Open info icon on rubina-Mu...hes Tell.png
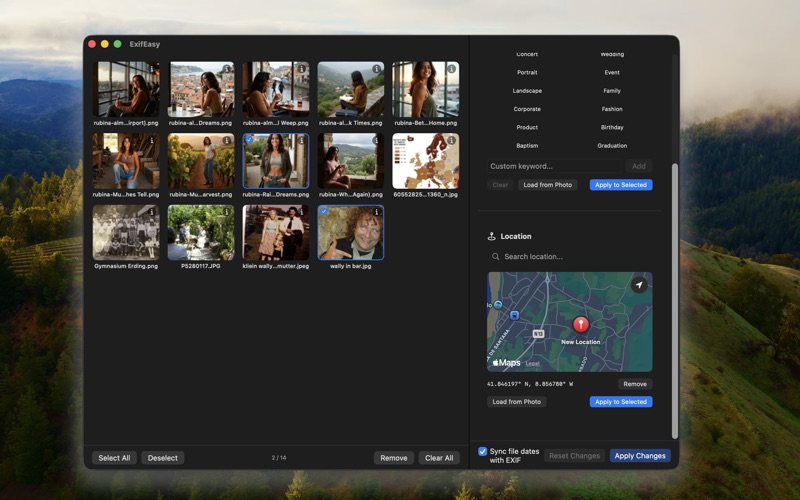The image size is (800, 500). pos(152,140)
